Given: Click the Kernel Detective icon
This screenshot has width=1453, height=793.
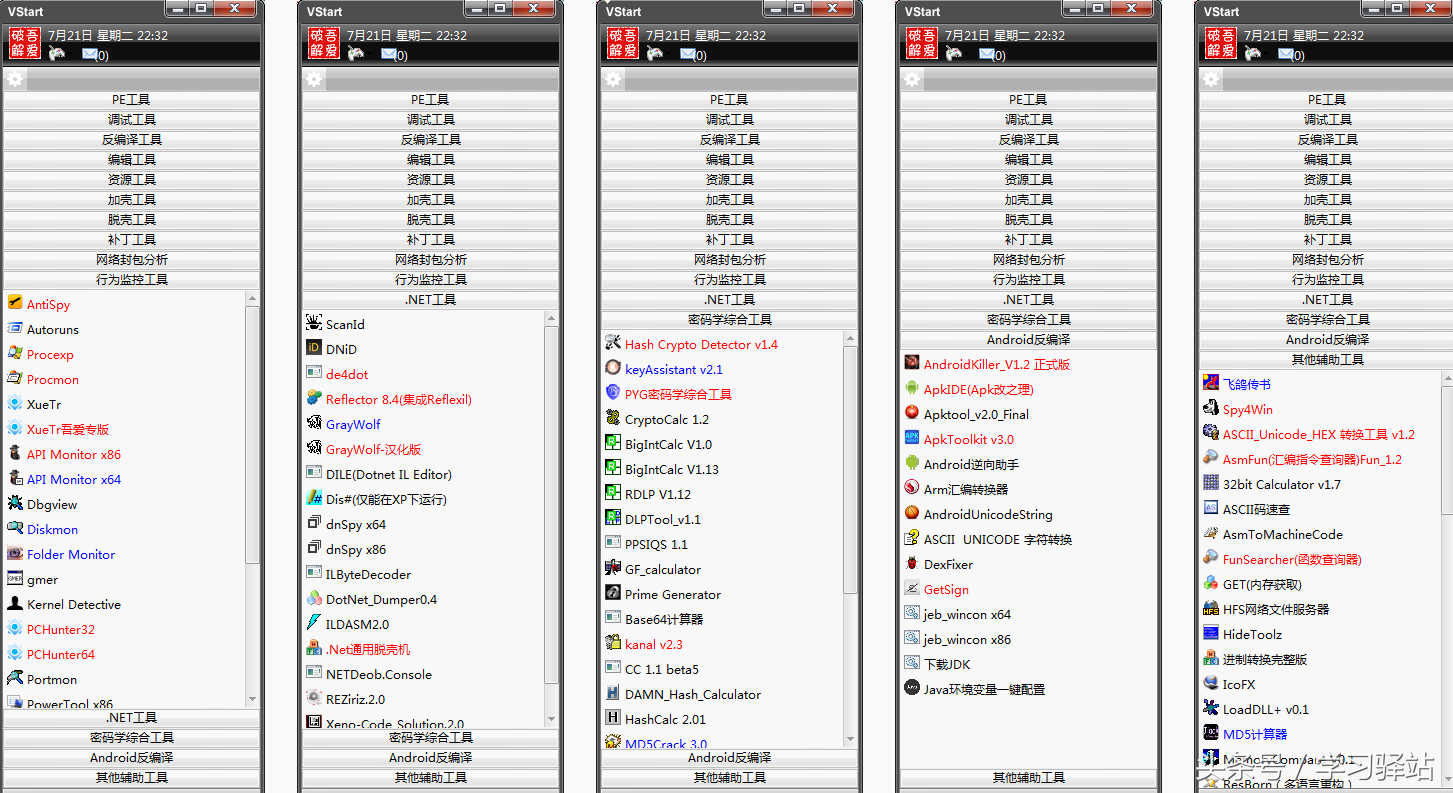Looking at the screenshot, I should click(15, 604).
